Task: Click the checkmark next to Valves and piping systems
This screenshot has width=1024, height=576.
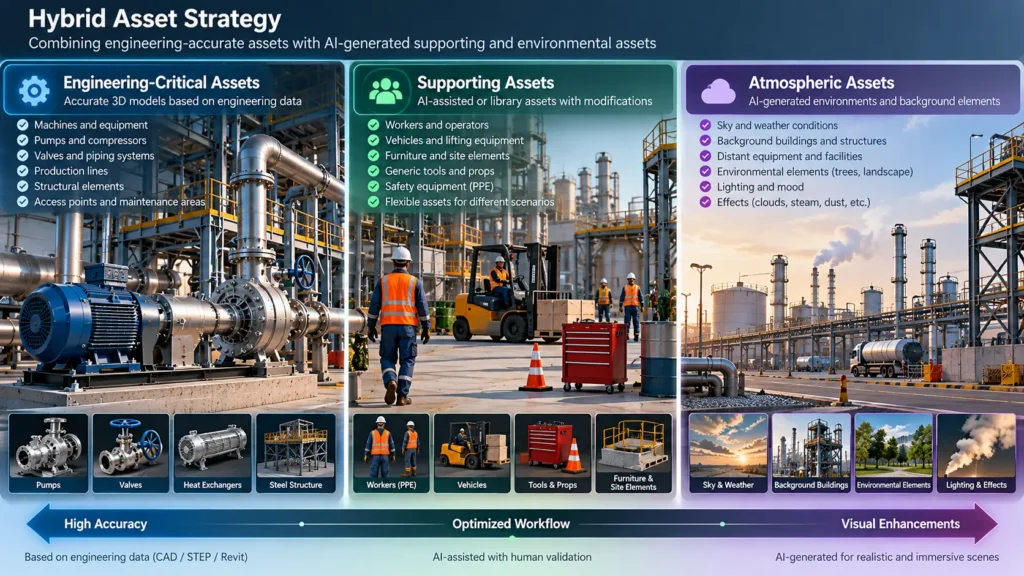Action: [x=22, y=155]
